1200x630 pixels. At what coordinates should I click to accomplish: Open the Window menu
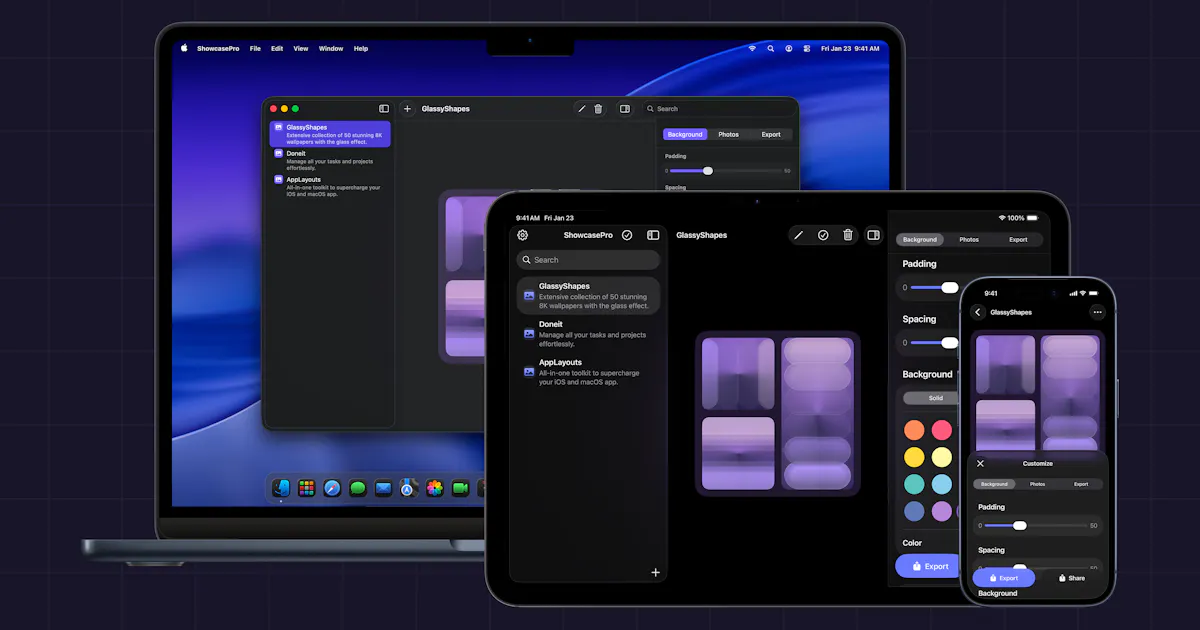[x=331, y=48]
